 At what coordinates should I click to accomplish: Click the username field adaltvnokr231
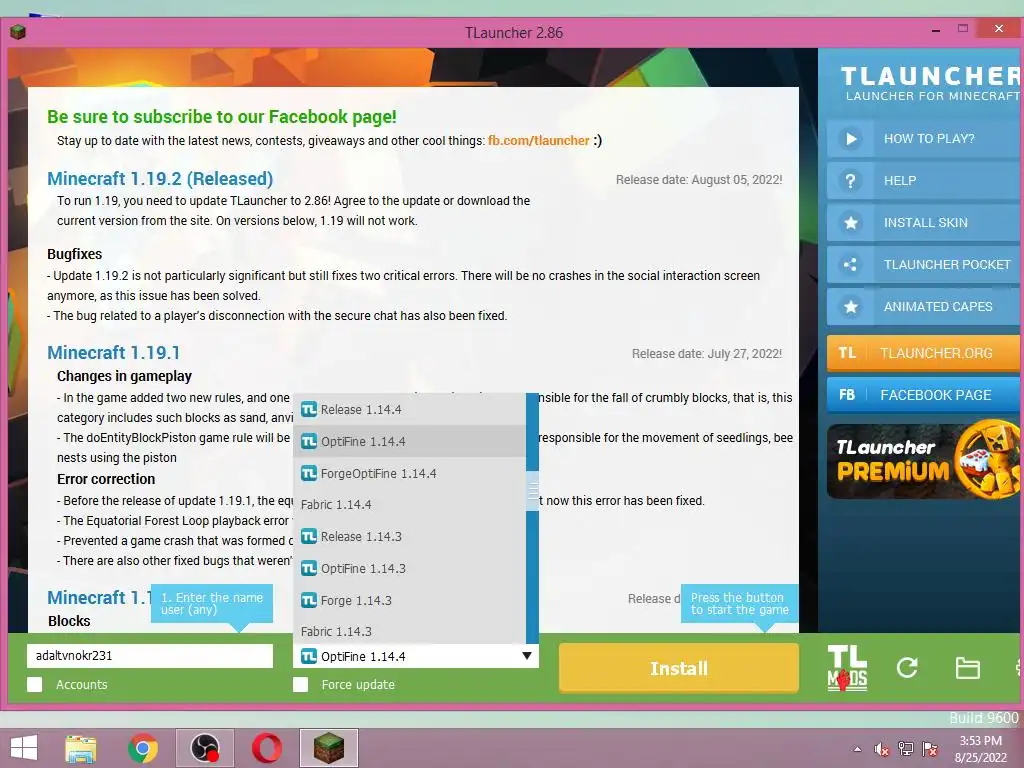coord(150,656)
